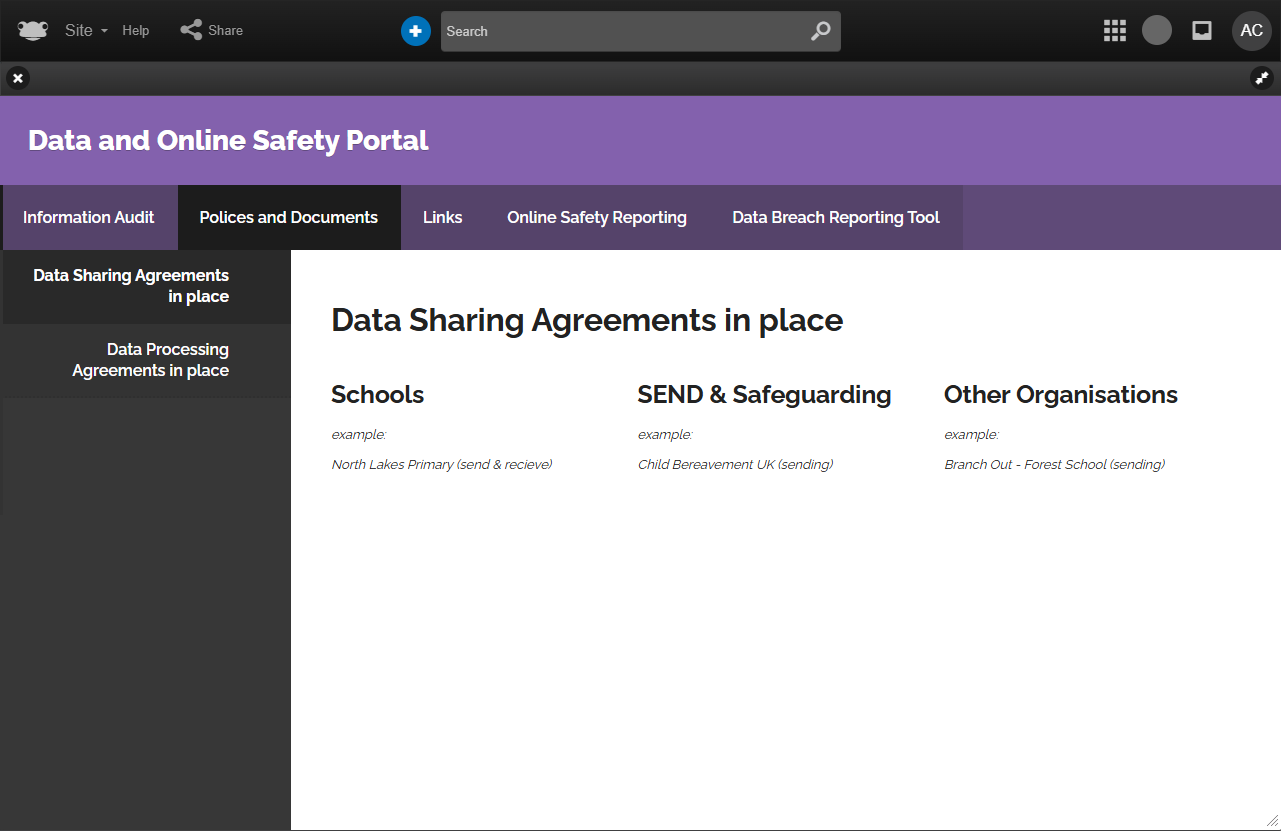
Task: Select Data Processing Agreements in place
Action: point(150,360)
